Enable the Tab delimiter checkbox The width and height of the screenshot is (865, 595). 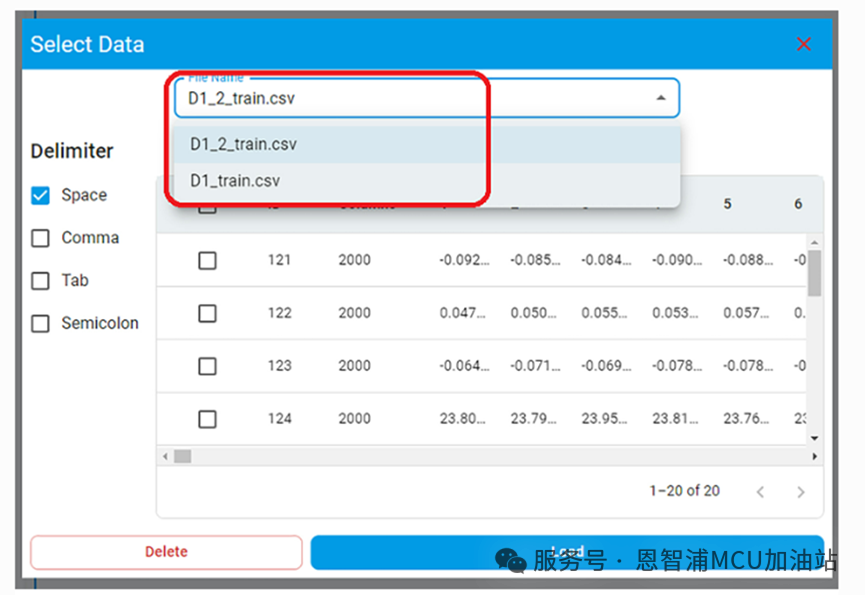tap(40, 281)
